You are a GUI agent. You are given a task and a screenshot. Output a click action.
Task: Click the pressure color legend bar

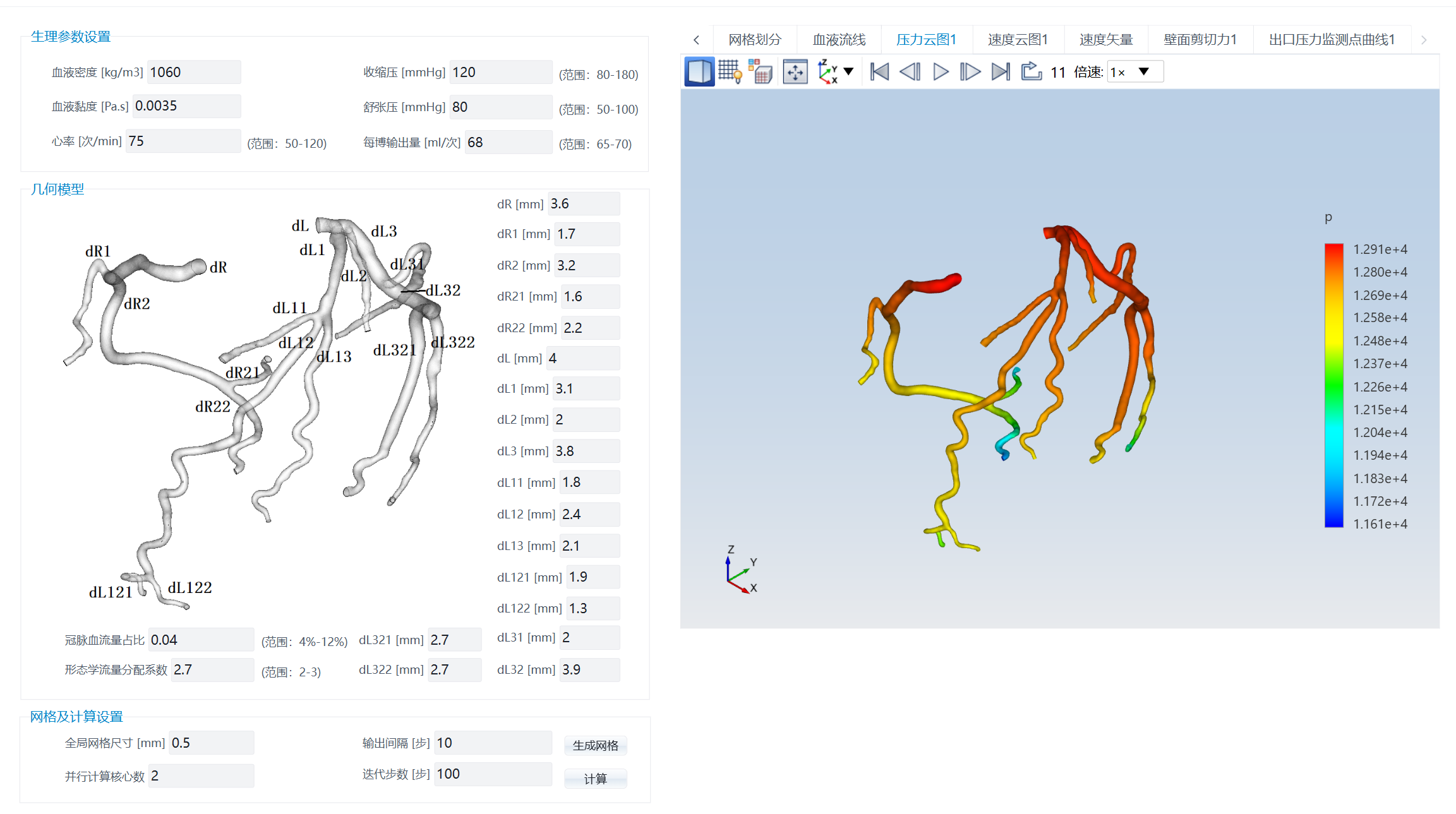point(1334,386)
